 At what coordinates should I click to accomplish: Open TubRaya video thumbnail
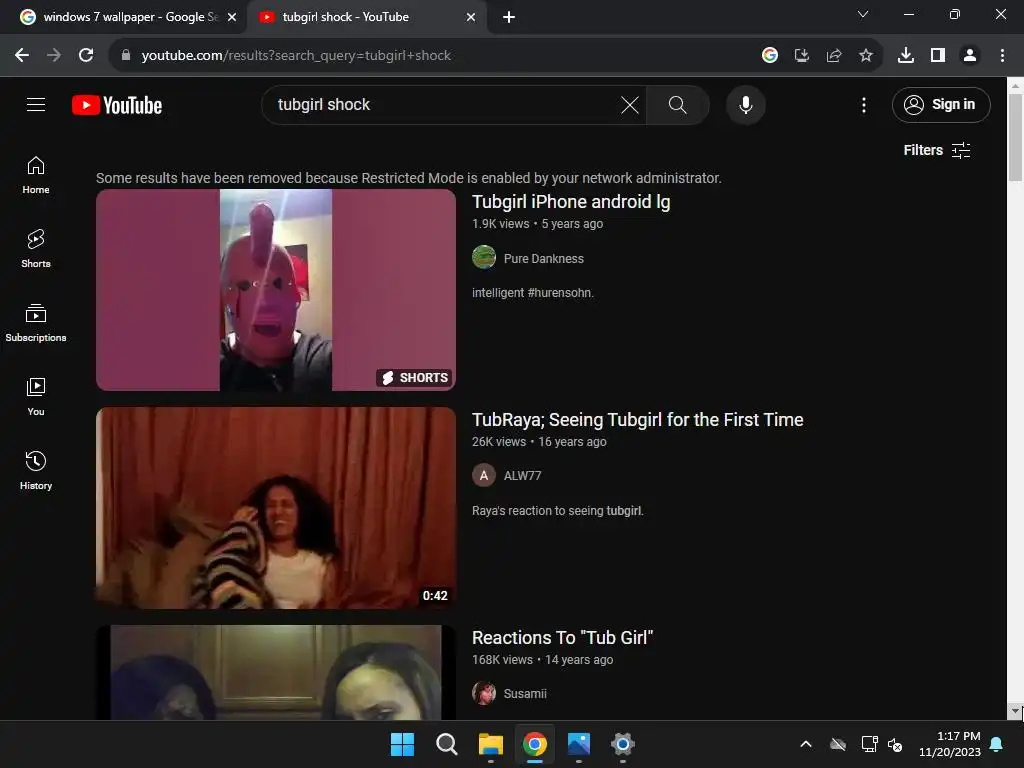click(x=276, y=508)
